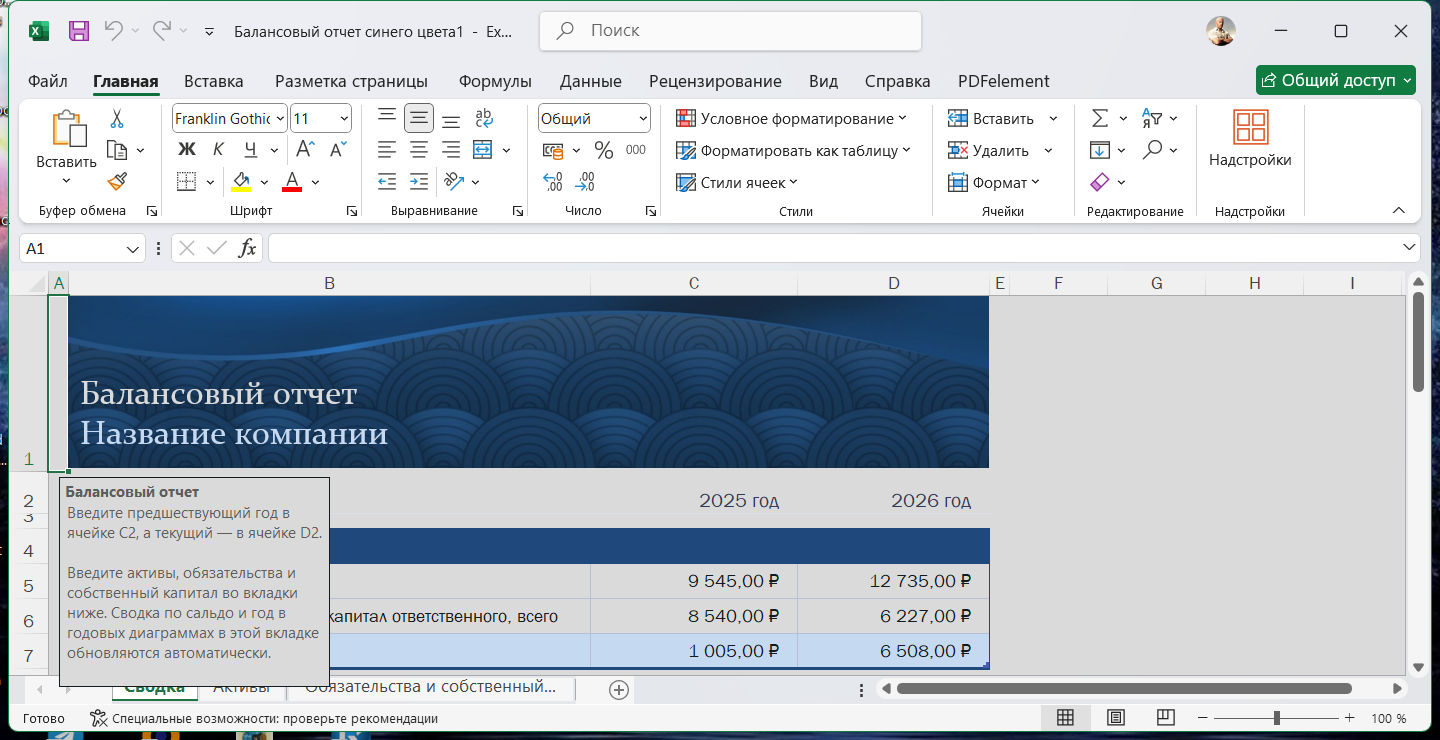Click the Format Painter brush icon

tap(117, 181)
